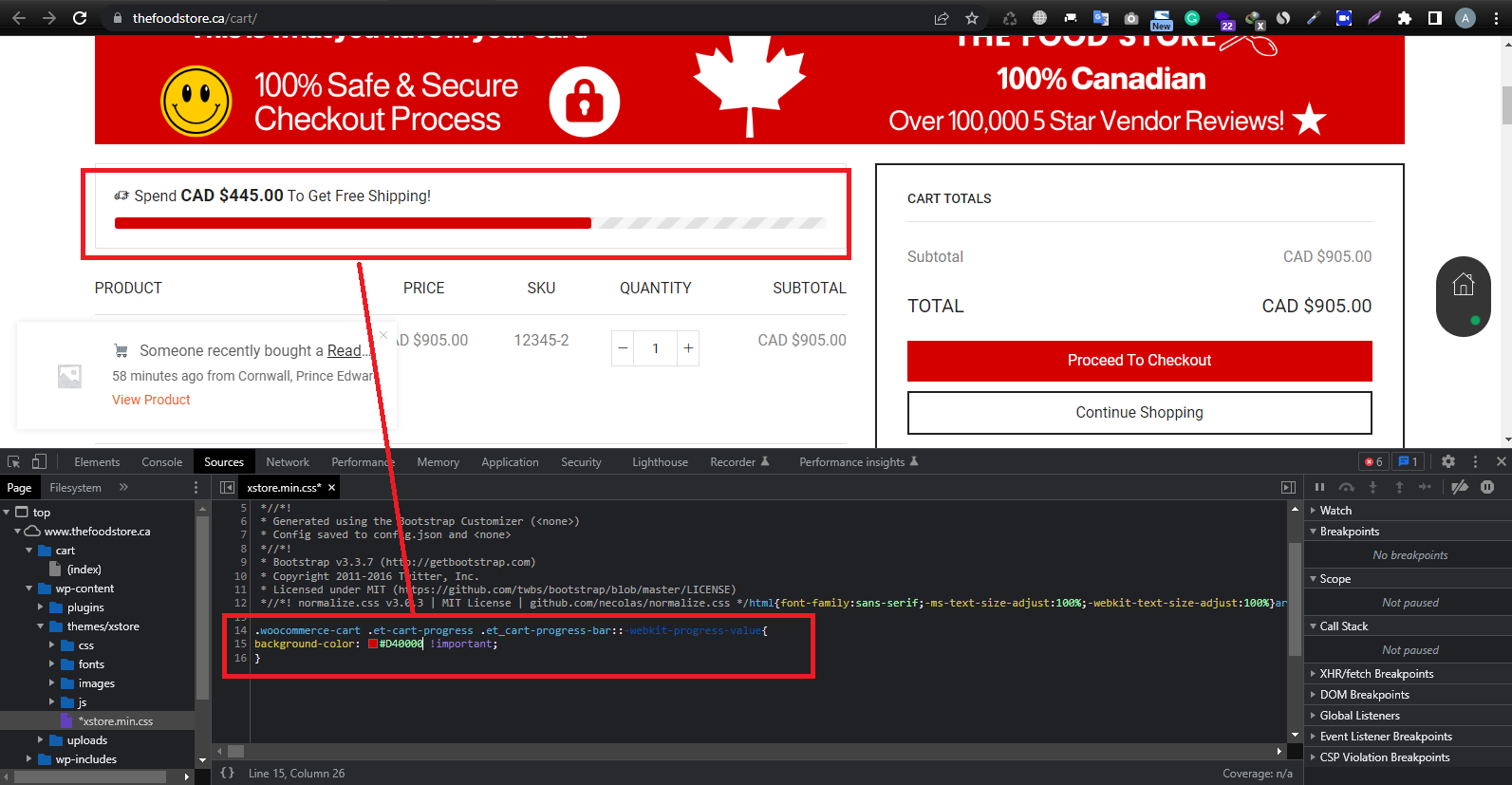The image size is (1512, 785).
Task: Open the Extensions puzzle piece menu
Action: 1405,18
